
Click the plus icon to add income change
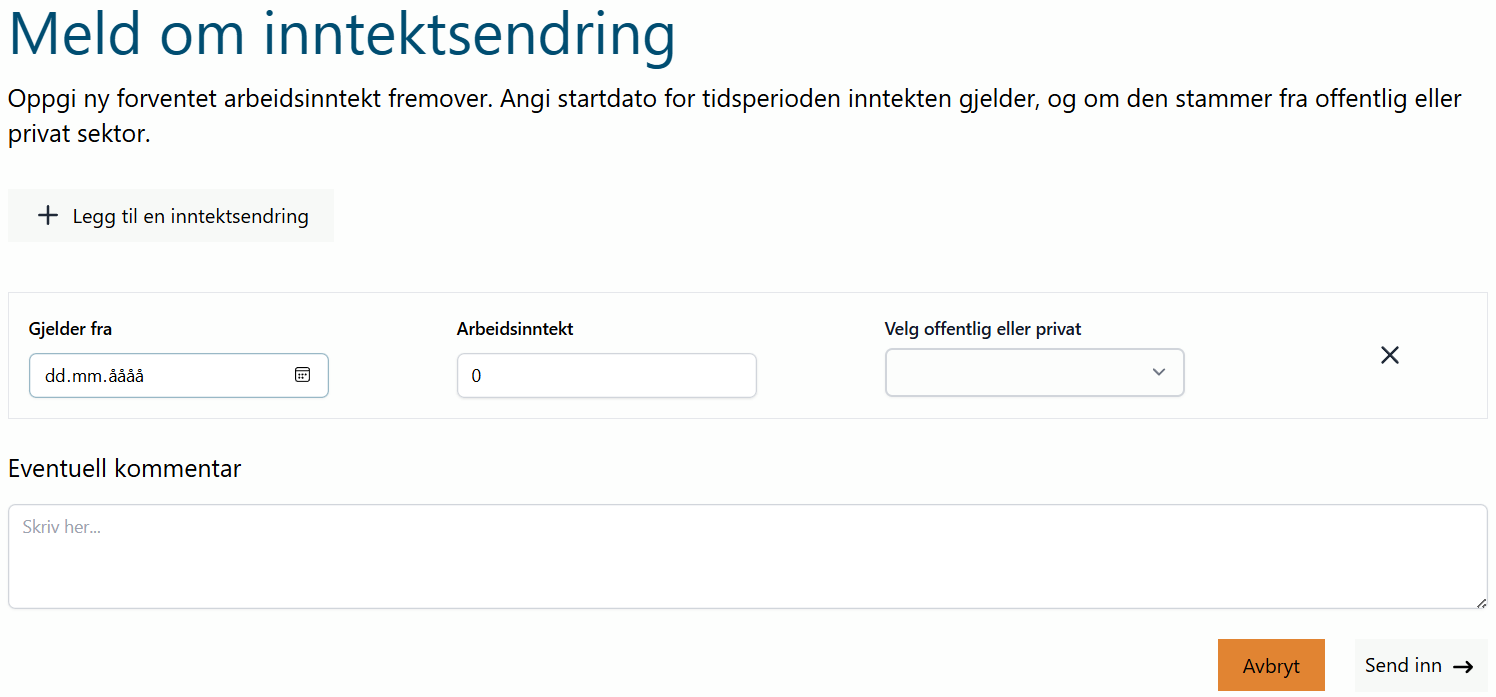(x=48, y=216)
